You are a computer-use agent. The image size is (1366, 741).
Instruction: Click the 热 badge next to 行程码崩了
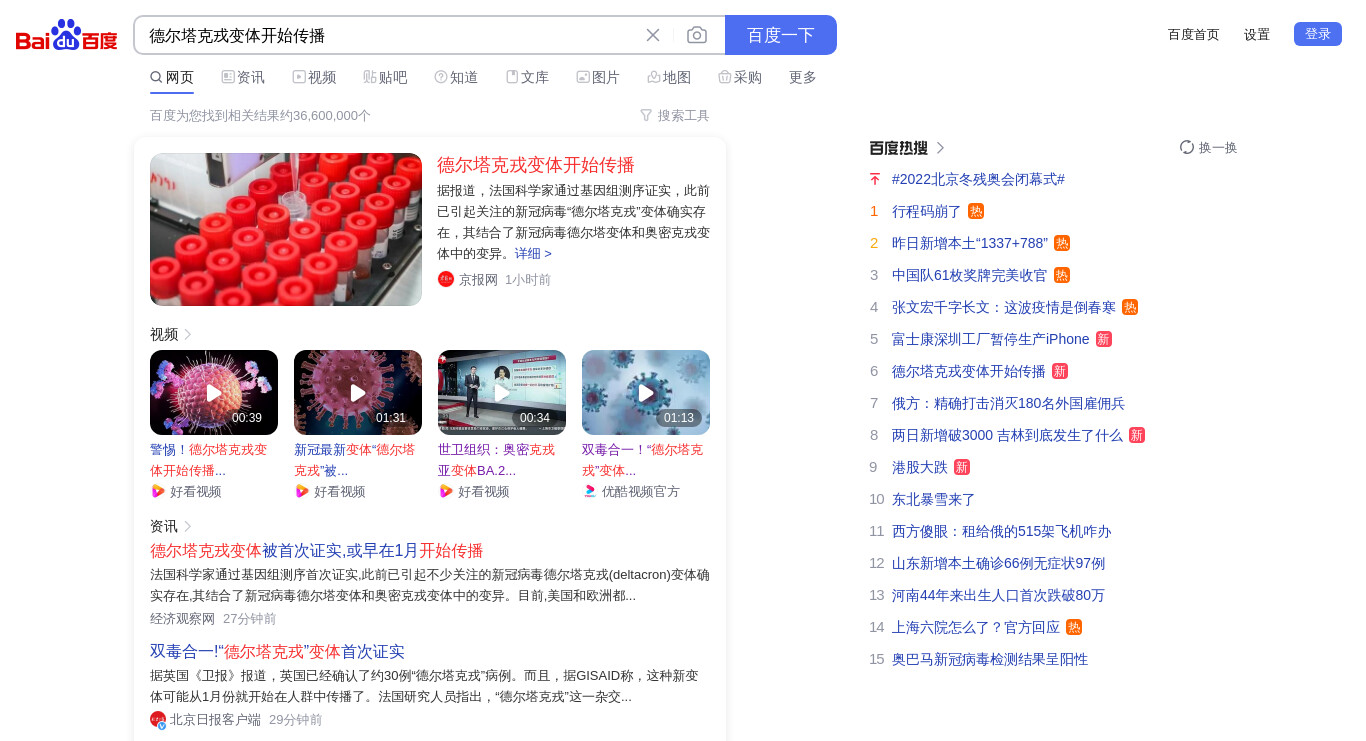[x=976, y=211]
